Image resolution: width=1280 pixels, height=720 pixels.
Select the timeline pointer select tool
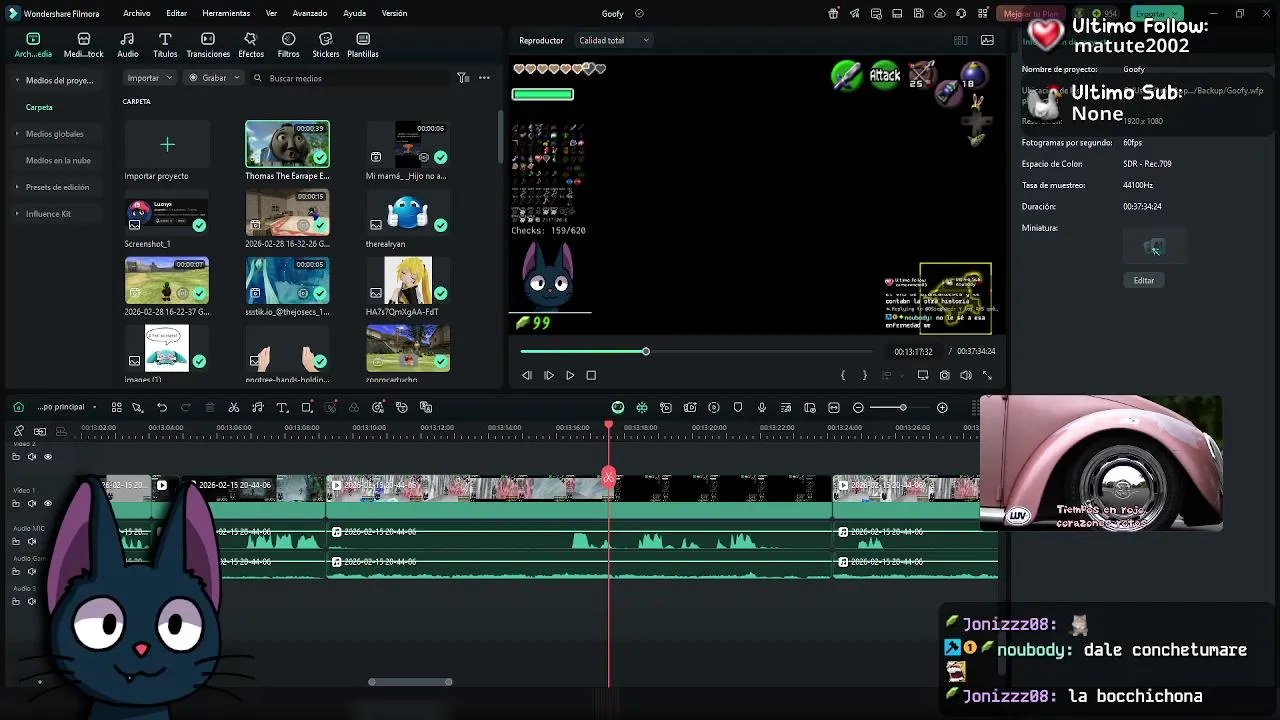pos(137,407)
